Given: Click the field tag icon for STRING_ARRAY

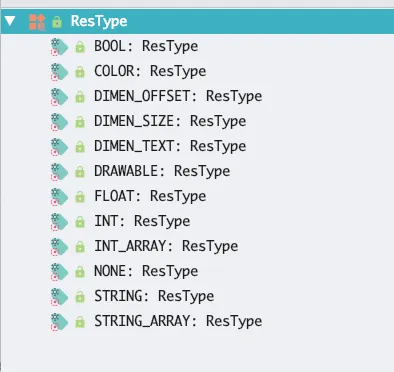Looking at the screenshot, I should click(x=59, y=322).
